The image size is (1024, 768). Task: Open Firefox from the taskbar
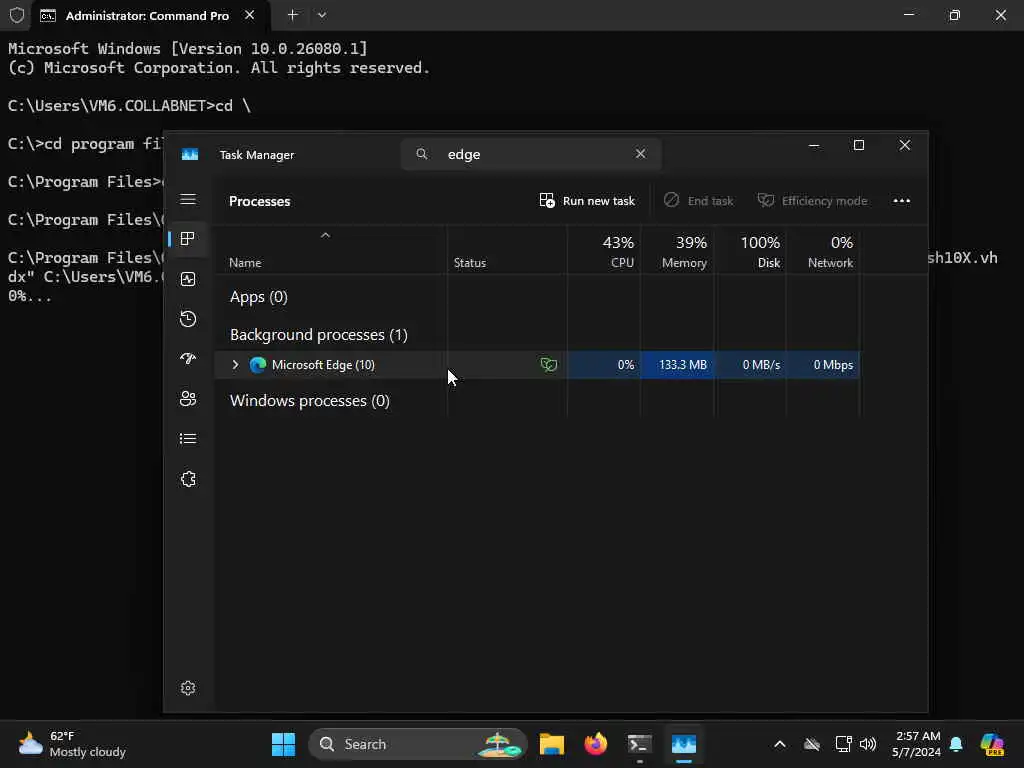[x=596, y=744]
